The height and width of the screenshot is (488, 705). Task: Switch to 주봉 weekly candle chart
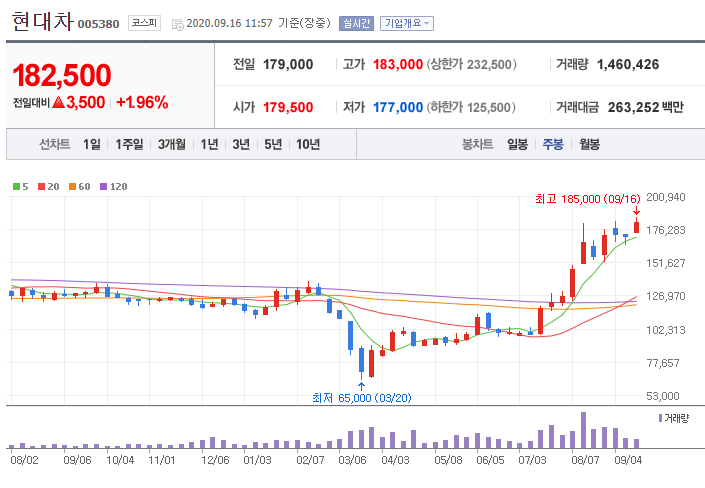(553, 144)
